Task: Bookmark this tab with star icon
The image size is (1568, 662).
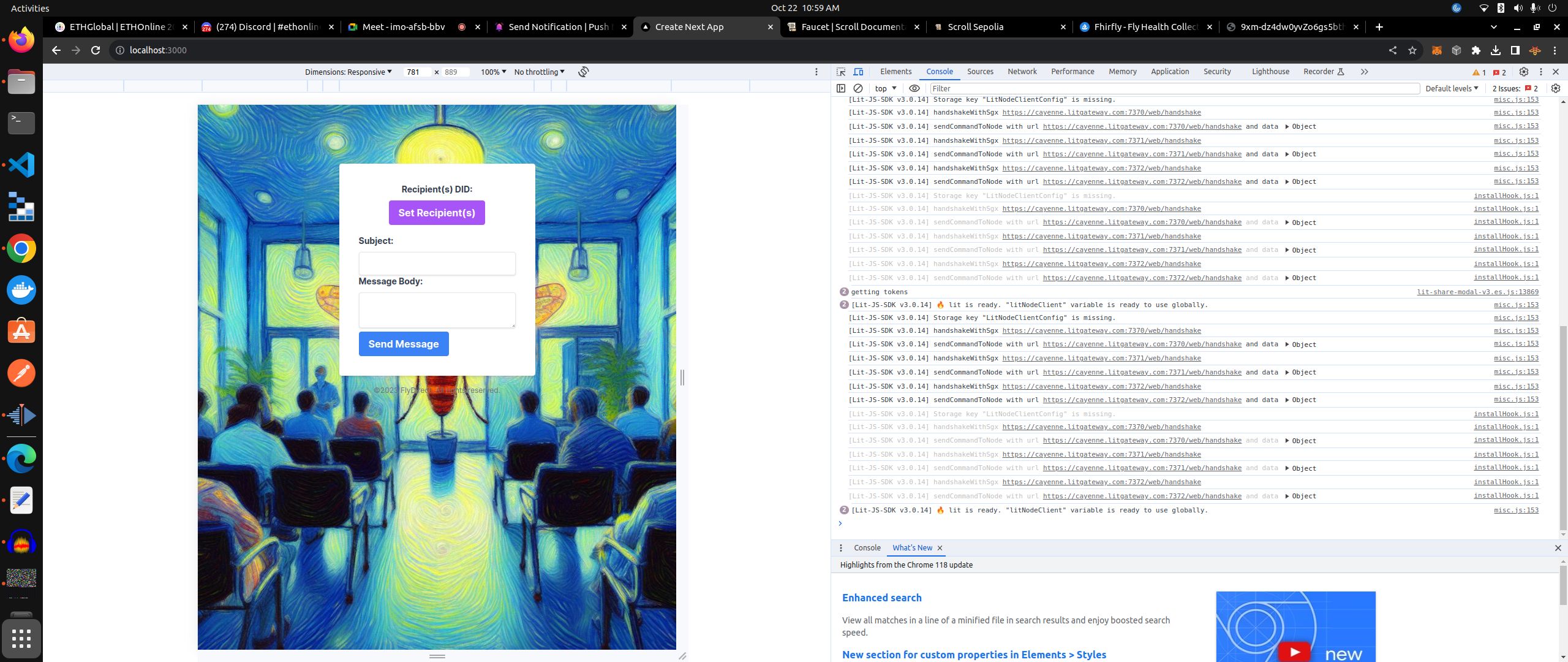Action: point(1412,50)
